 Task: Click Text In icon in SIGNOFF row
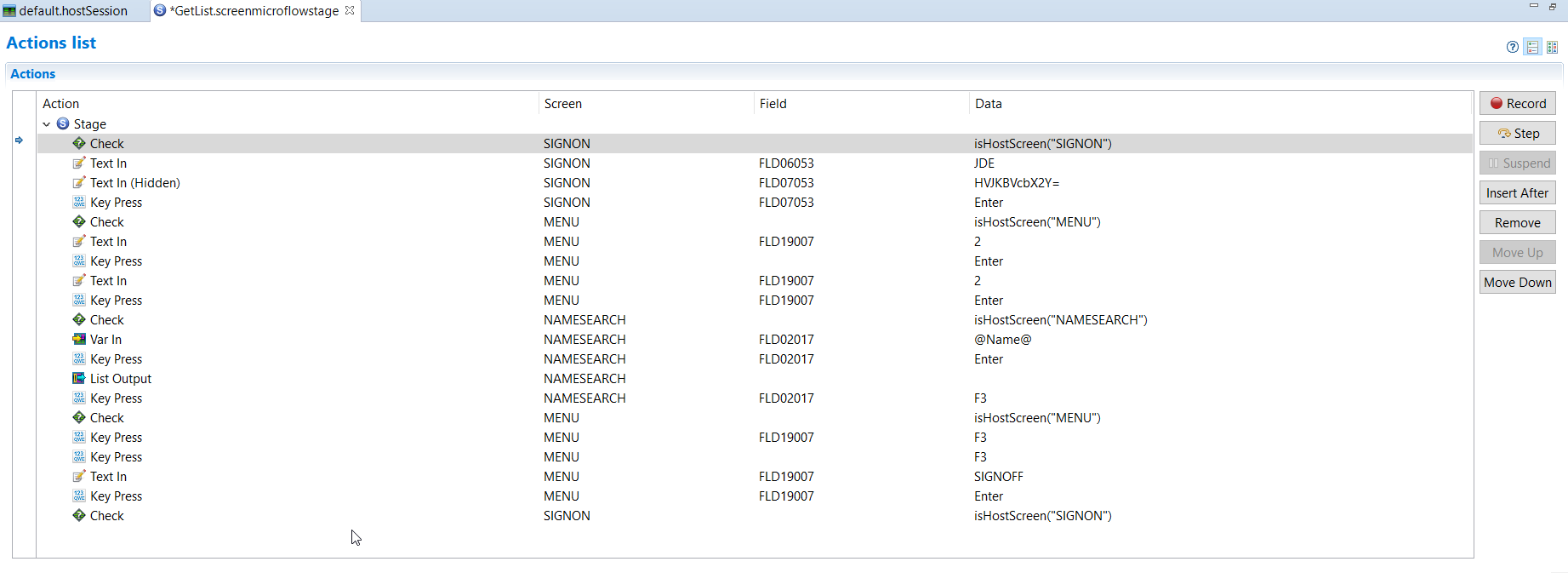(79, 476)
